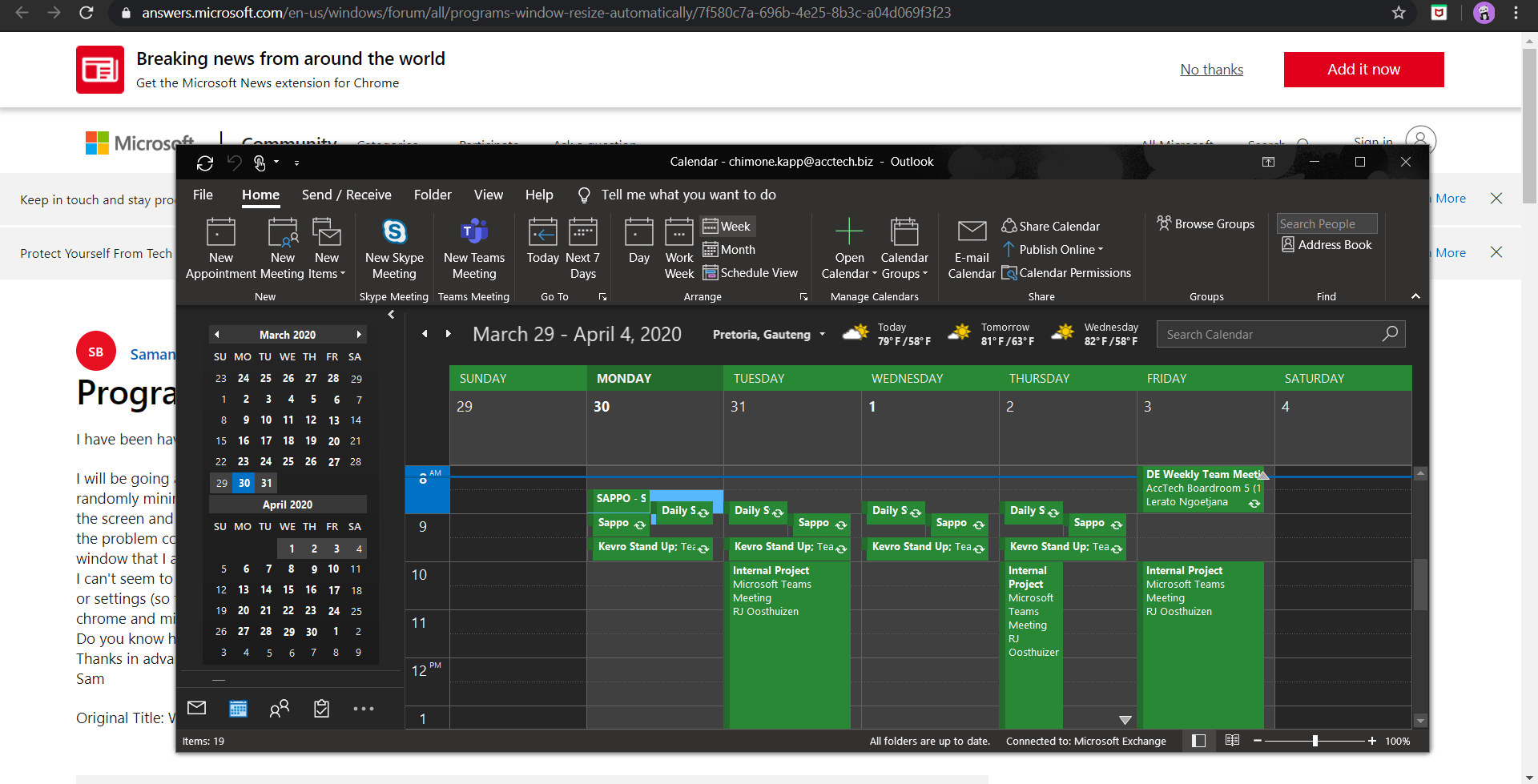Create a New Meeting
The width and height of the screenshot is (1538, 784).
tap(282, 249)
